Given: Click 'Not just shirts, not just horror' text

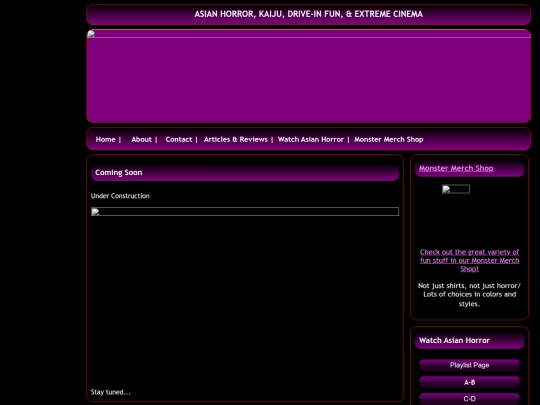Looking at the screenshot, I should click(469, 295).
